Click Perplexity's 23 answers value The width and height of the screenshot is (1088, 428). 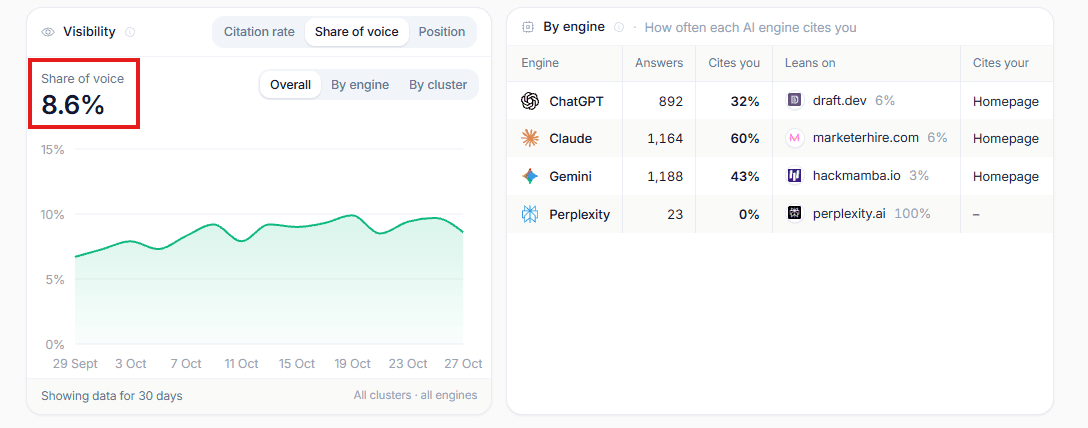pyautogui.click(x=676, y=214)
